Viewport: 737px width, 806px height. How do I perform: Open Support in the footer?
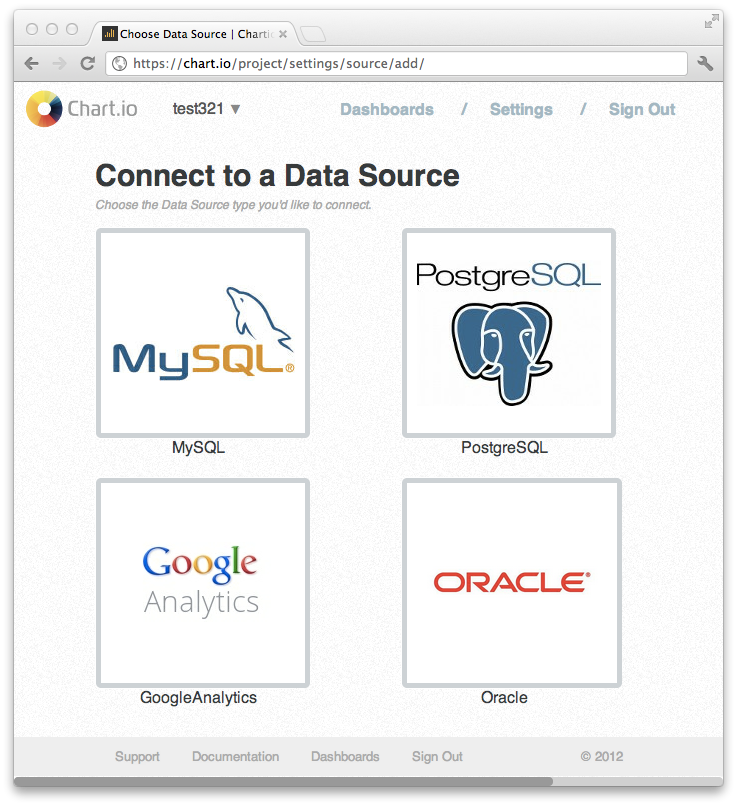(x=137, y=757)
